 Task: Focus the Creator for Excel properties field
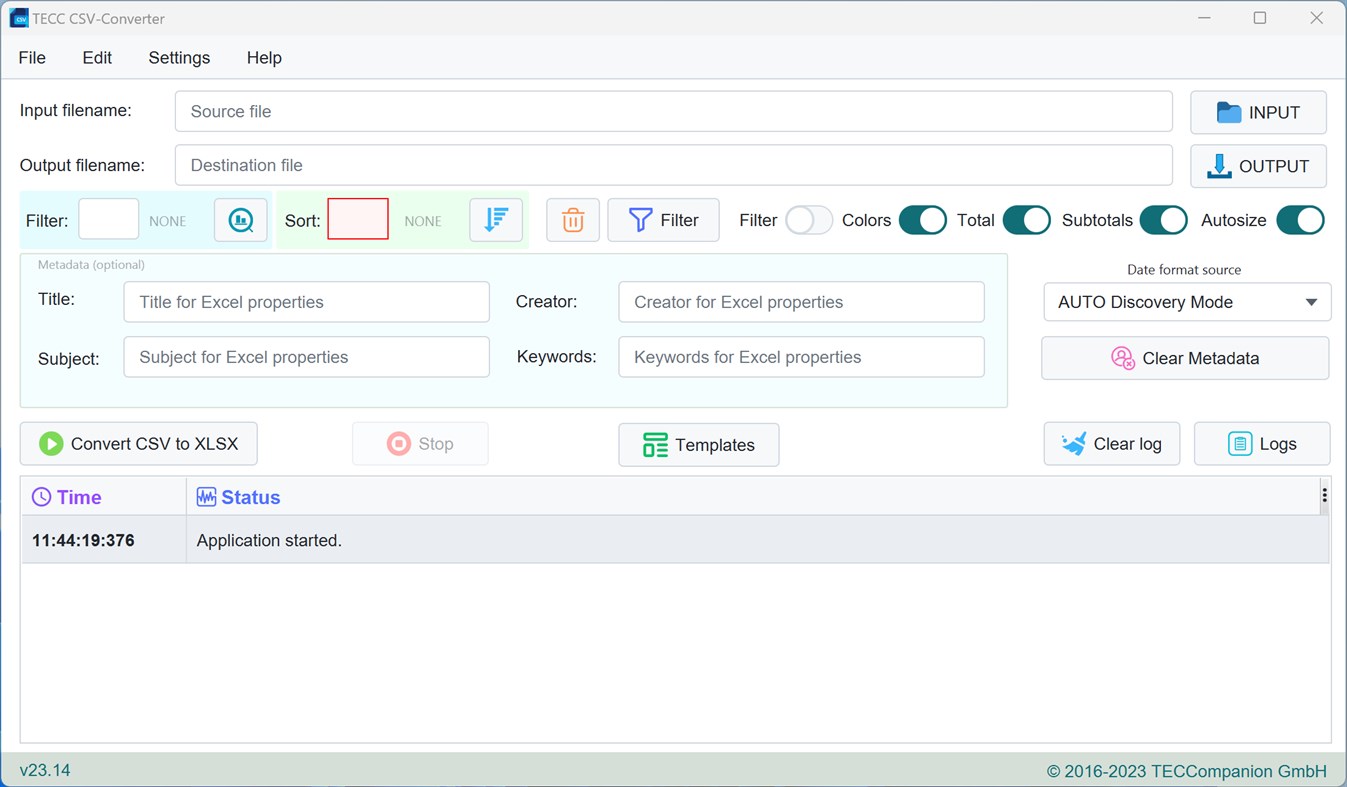click(x=801, y=302)
